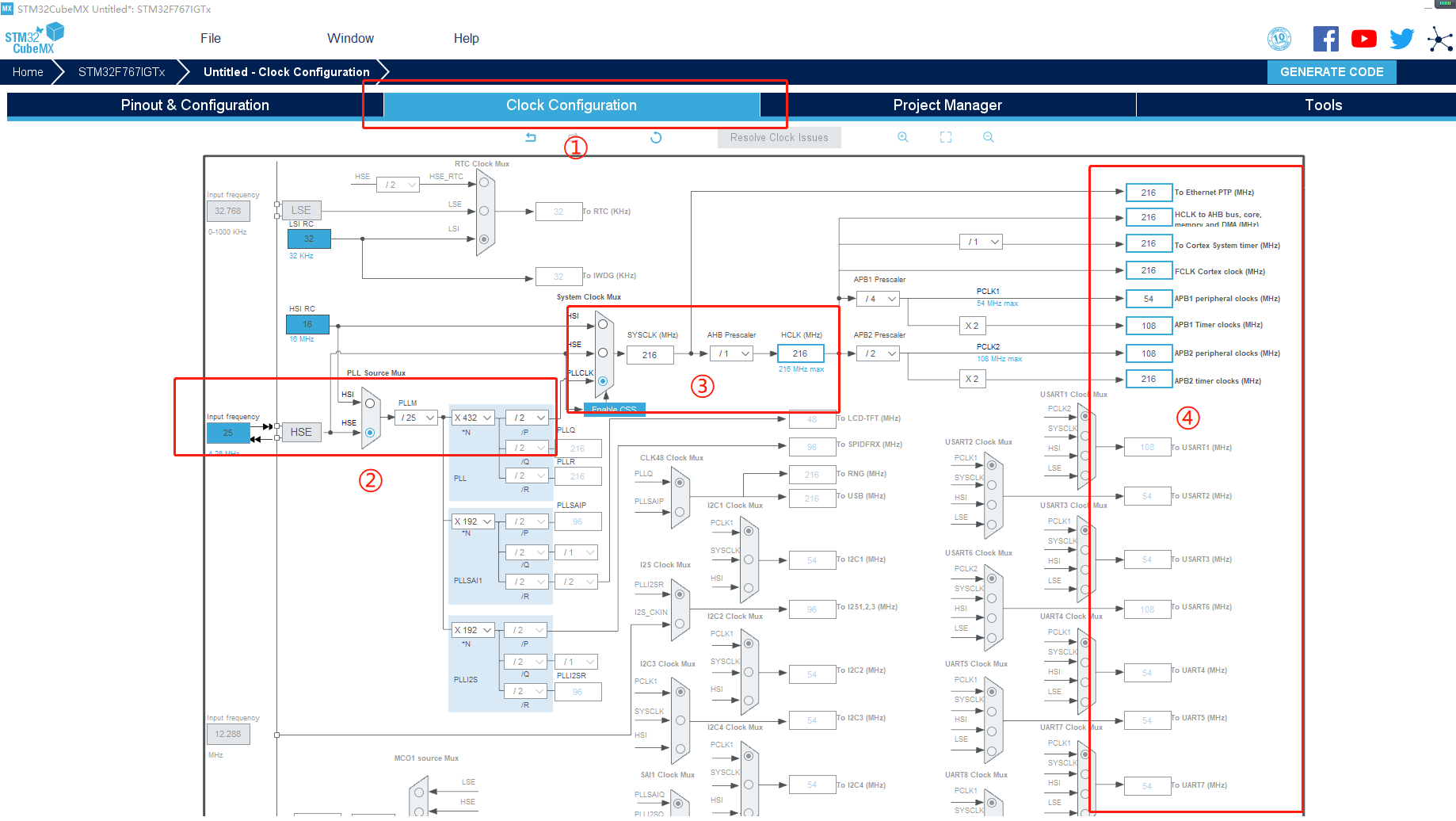1456x821 pixels.
Task: Switch to the Tools tab
Action: coord(1296,105)
